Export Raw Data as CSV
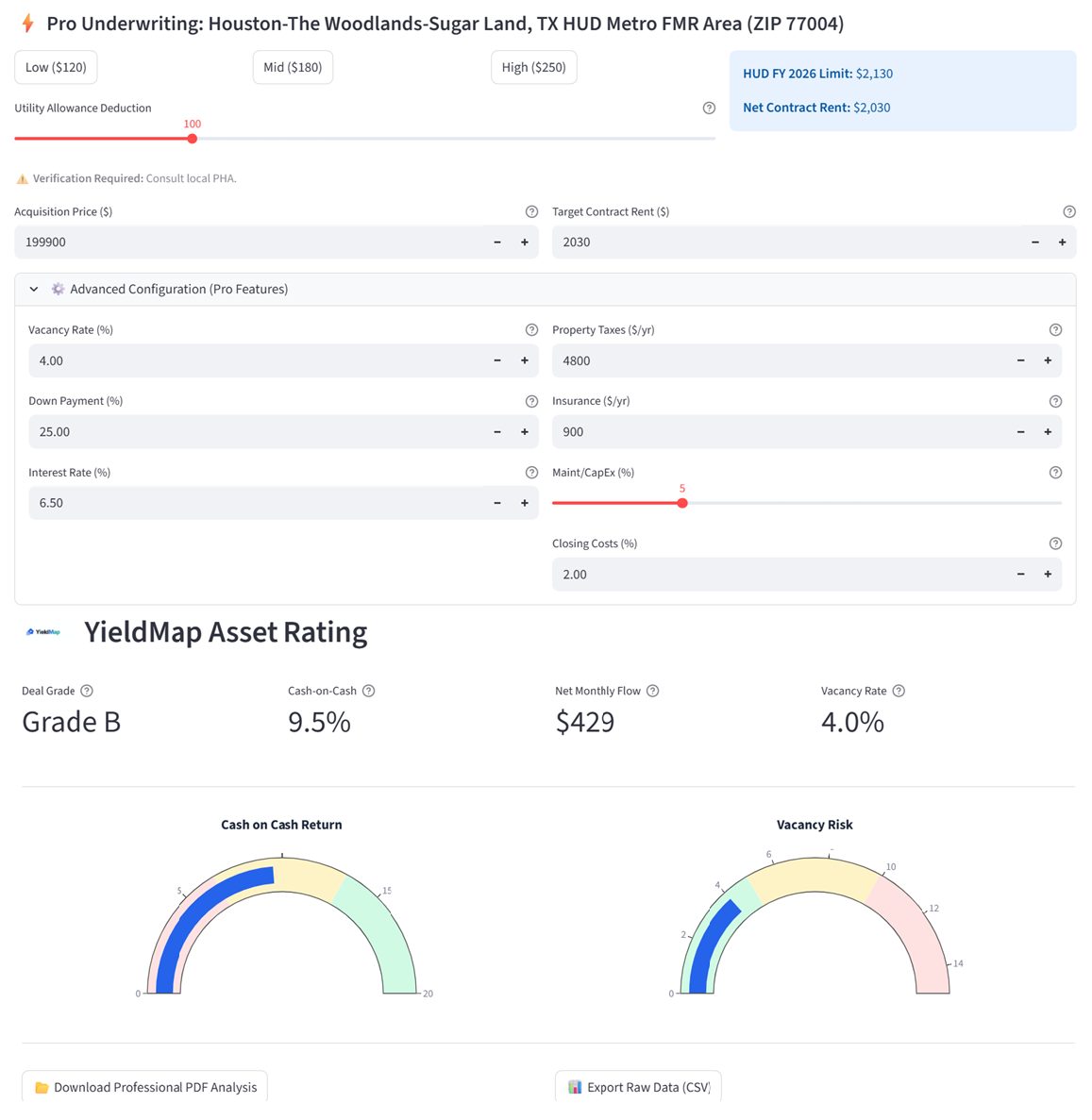The width and height of the screenshot is (1092, 1120). click(638, 1087)
